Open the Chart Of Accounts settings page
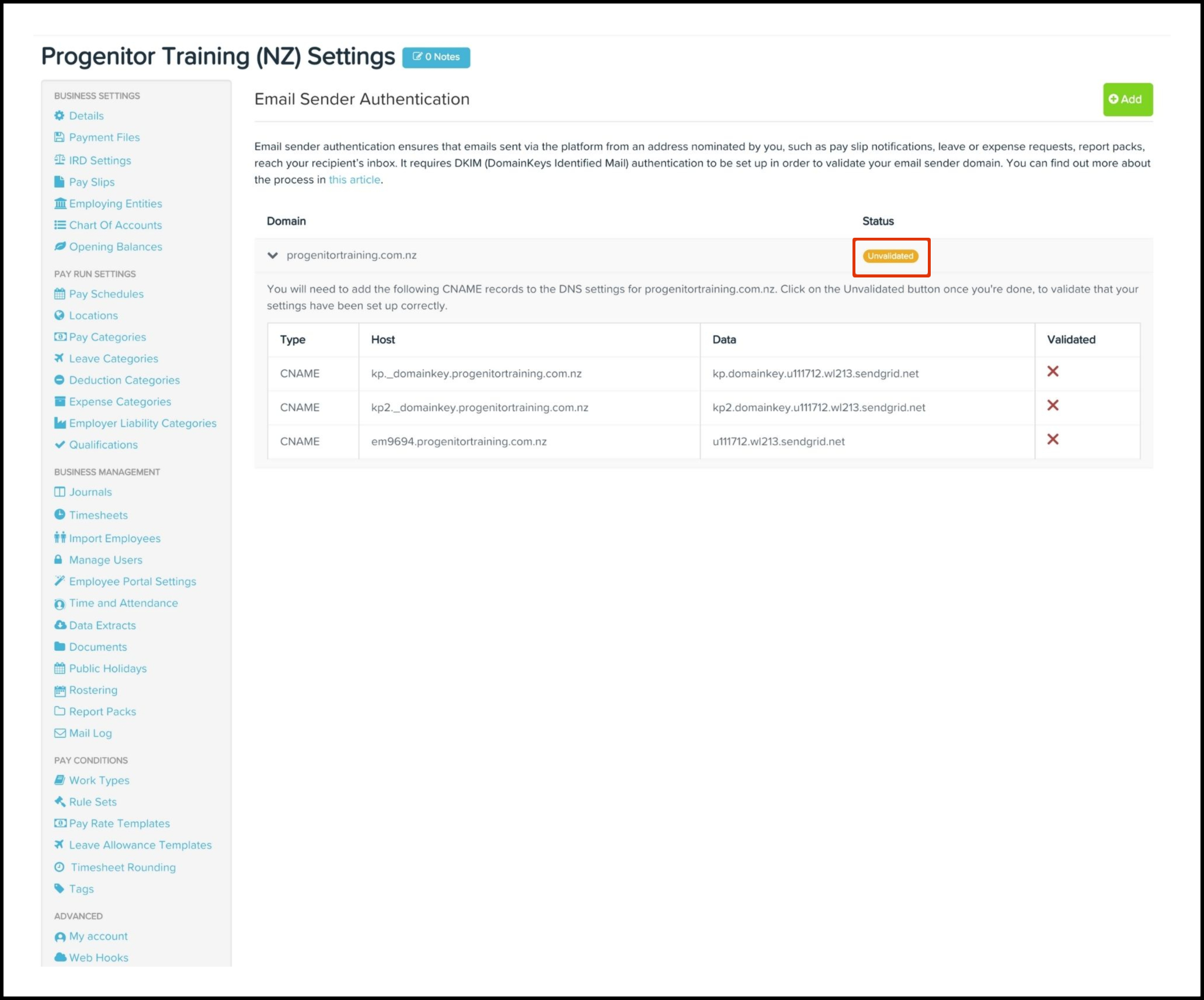 pyautogui.click(x=115, y=225)
